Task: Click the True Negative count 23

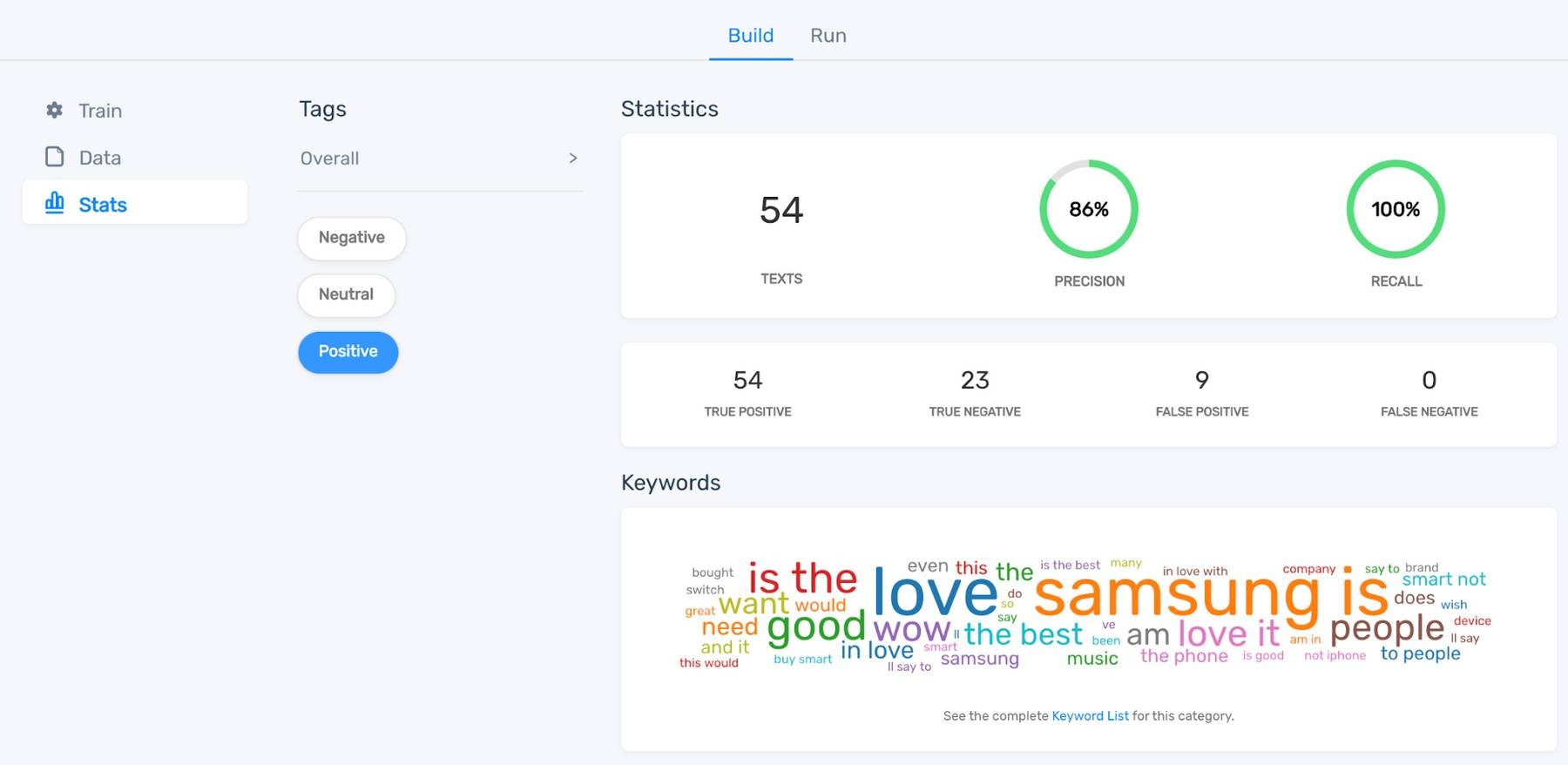Action: (975, 380)
